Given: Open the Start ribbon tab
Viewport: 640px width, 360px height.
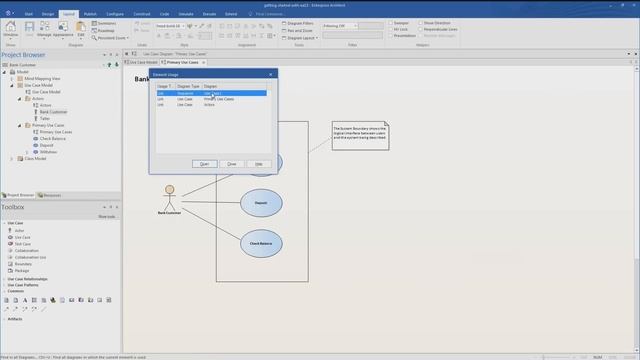Looking at the screenshot, I should [29, 14].
